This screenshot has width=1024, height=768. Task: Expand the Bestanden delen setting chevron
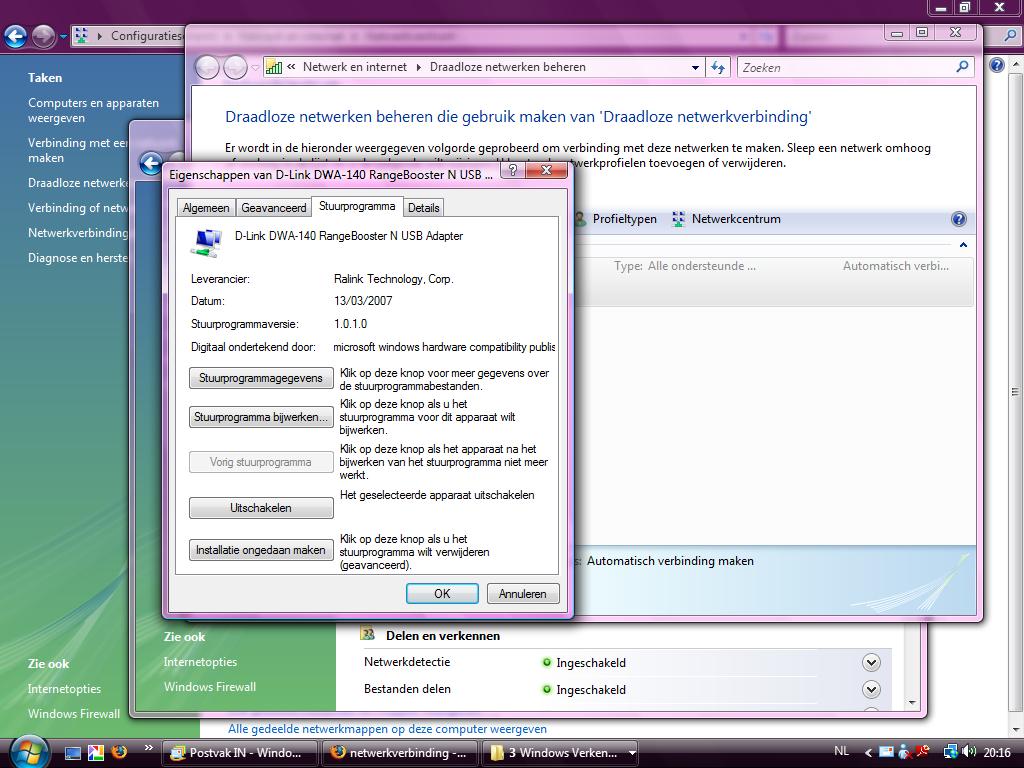click(871, 690)
